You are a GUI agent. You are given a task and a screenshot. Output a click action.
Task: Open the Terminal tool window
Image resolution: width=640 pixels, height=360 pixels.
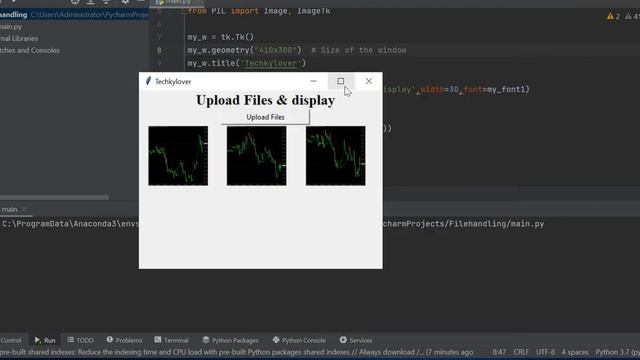click(x=171, y=340)
